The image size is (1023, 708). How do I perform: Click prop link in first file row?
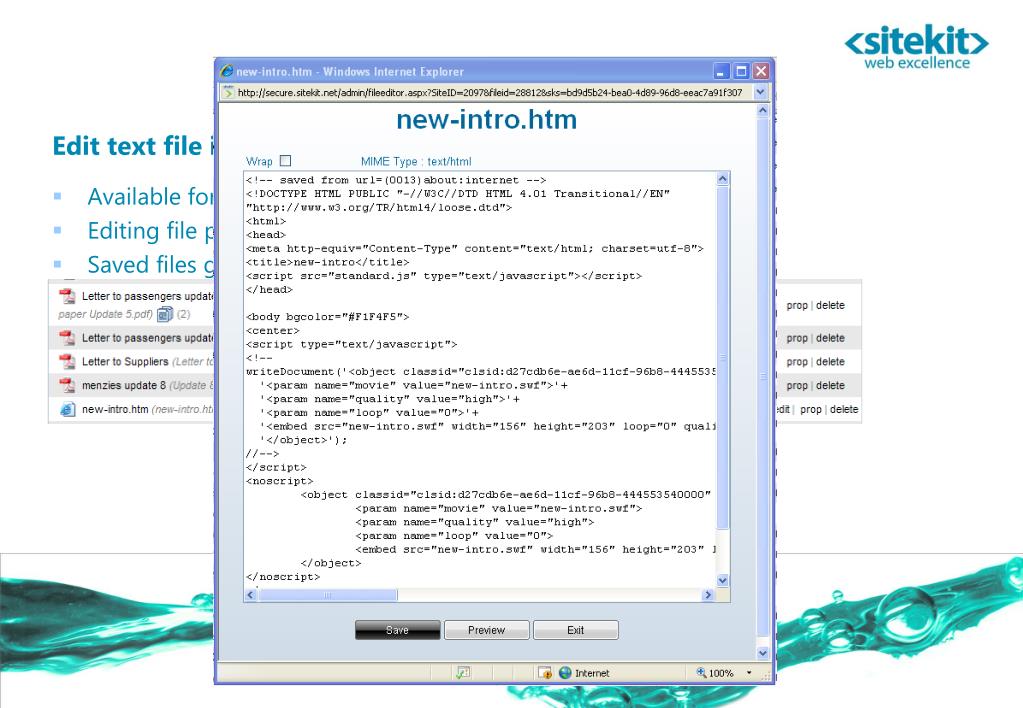pyautogui.click(x=797, y=305)
